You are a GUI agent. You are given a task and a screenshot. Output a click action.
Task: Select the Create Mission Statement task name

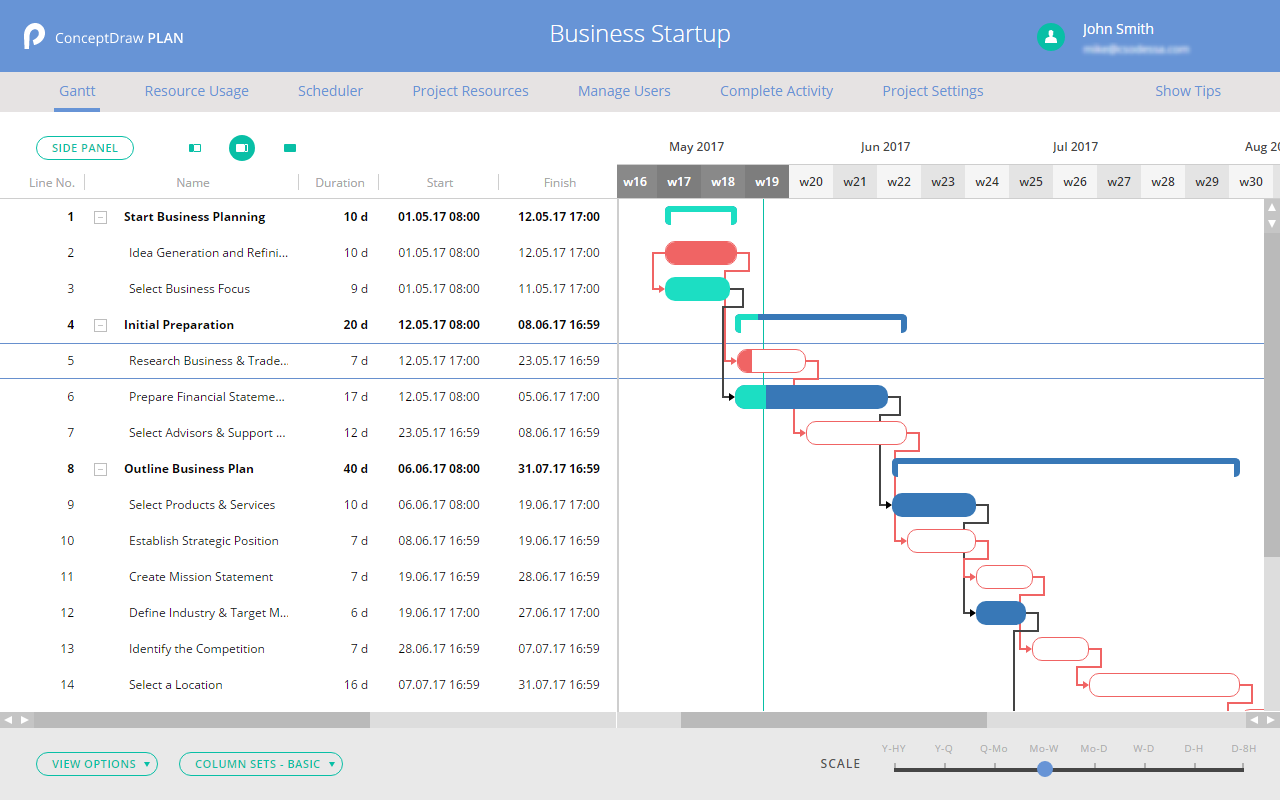(201, 577)
